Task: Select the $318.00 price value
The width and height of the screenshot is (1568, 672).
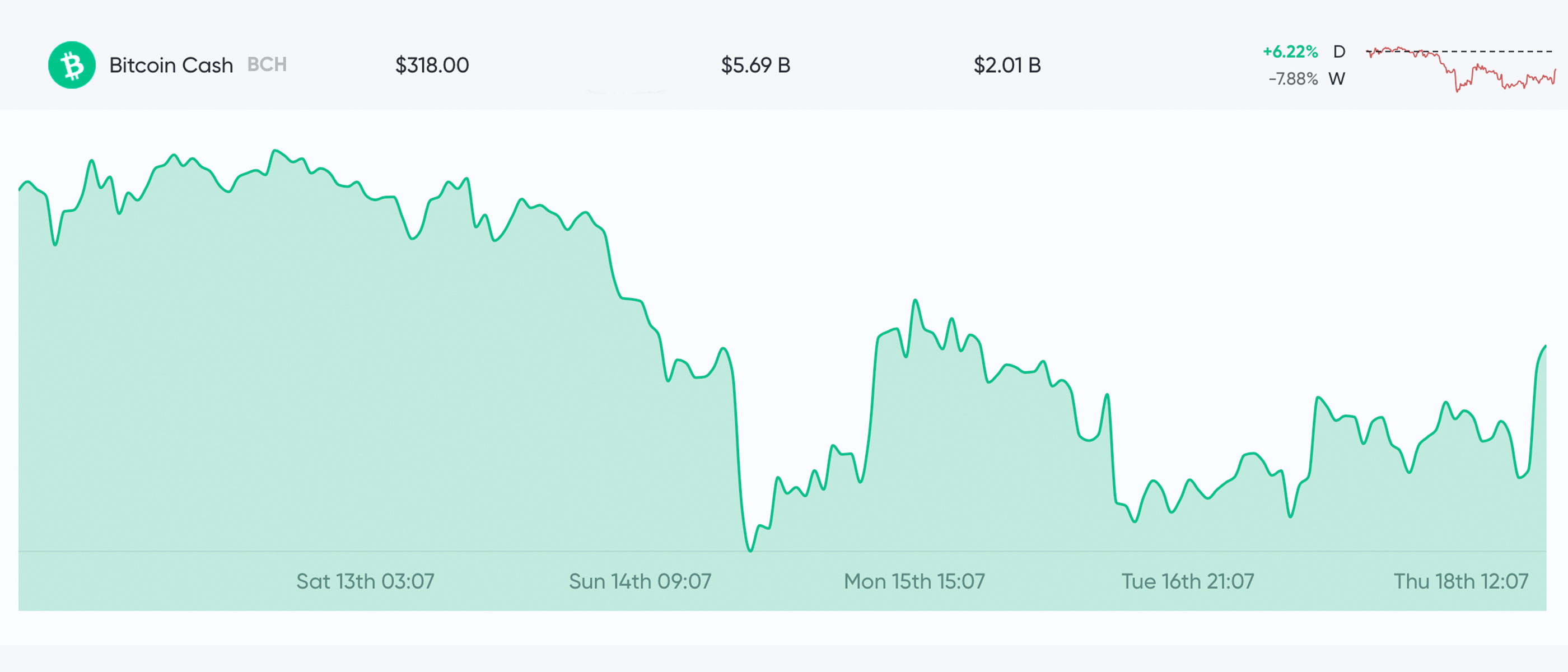Action: 432,65
